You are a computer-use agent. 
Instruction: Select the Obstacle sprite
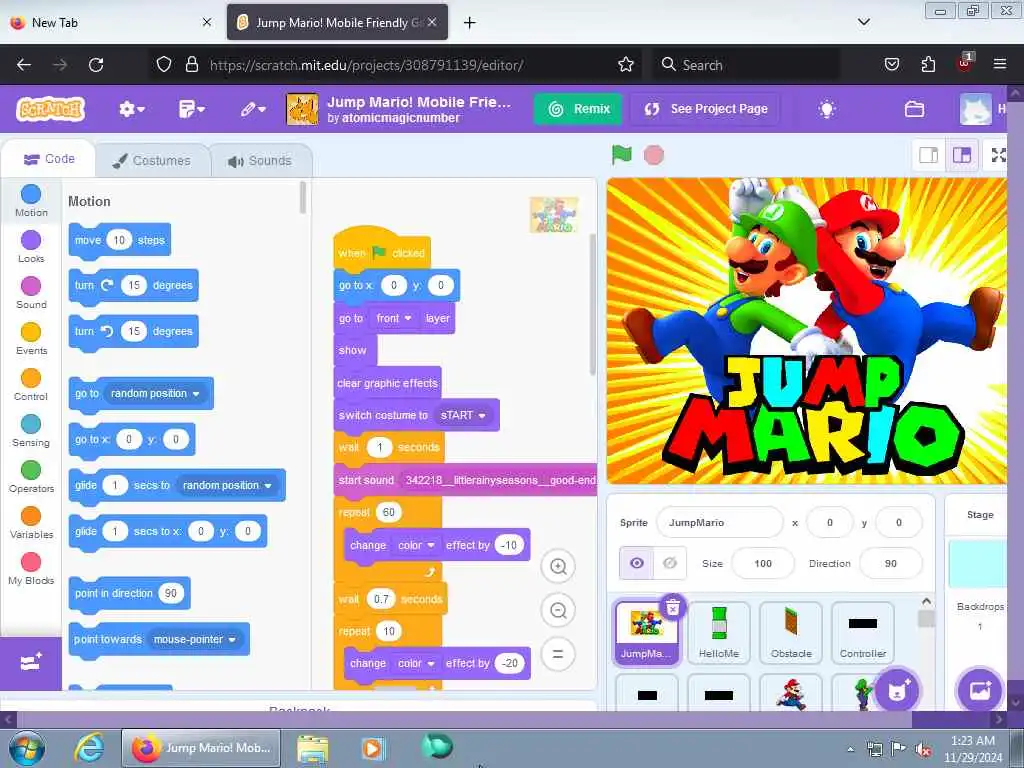click(791, 633)
